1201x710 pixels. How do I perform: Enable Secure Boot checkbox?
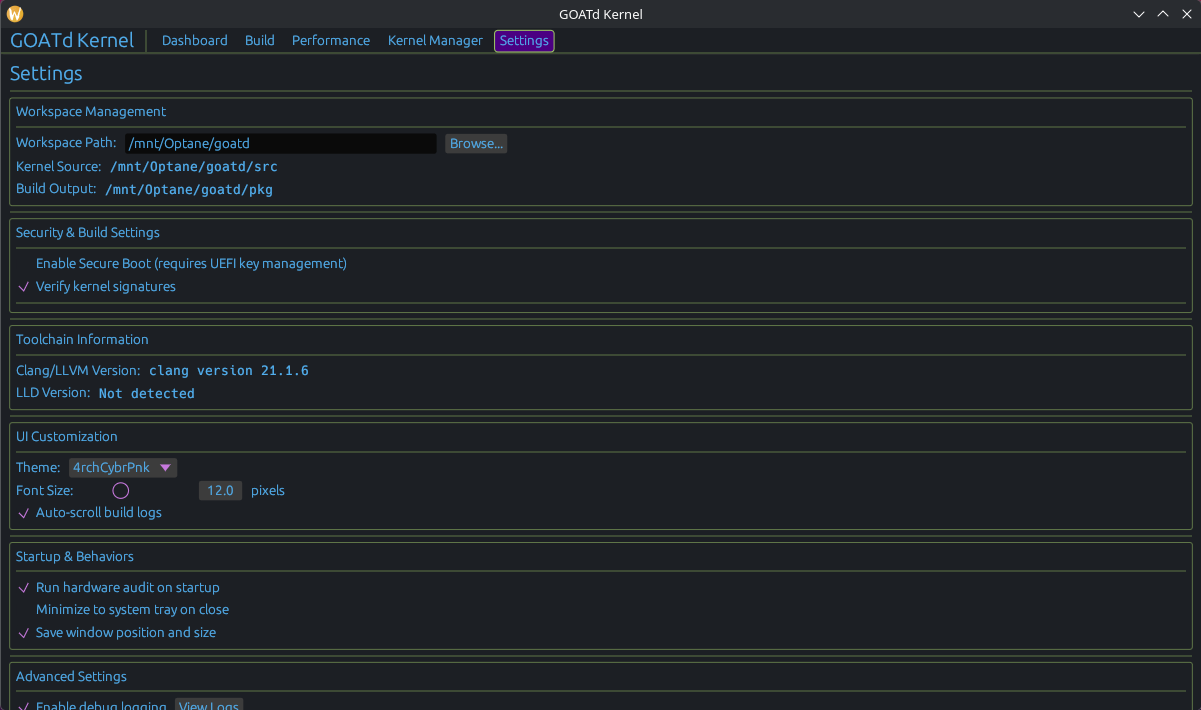tap(25, 264)
